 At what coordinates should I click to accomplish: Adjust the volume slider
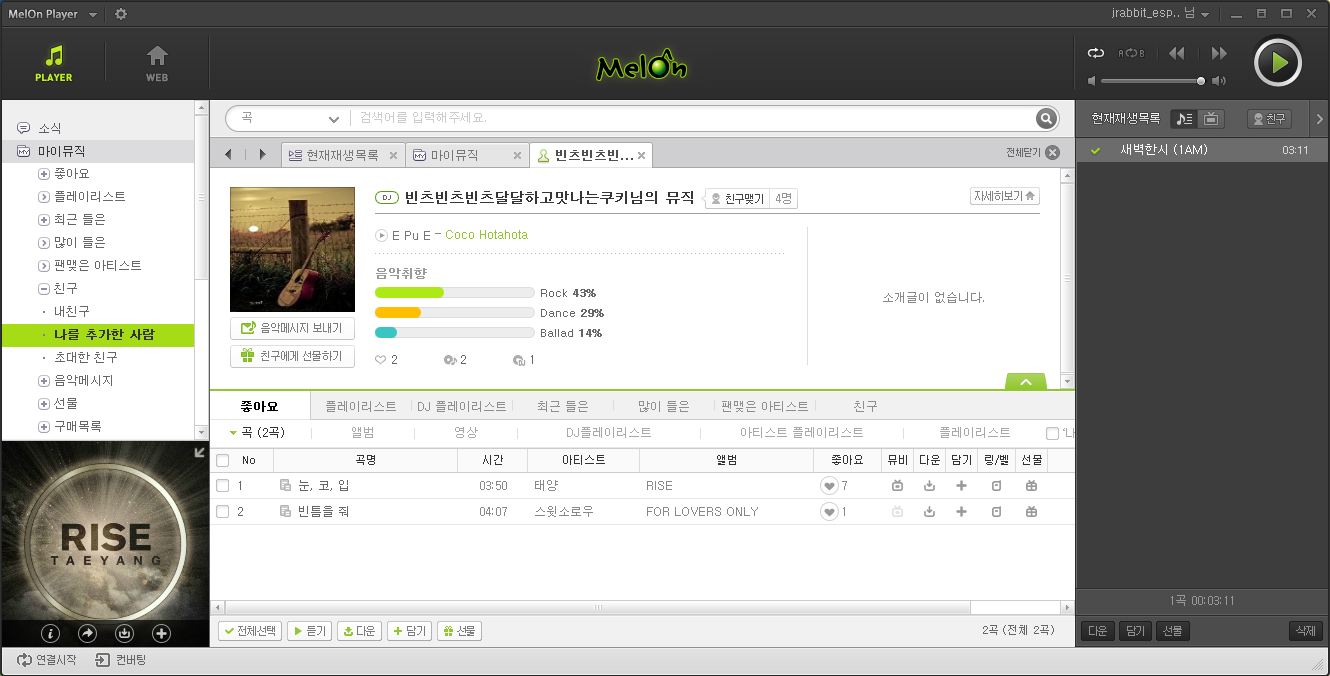(x=1200, y=81)
